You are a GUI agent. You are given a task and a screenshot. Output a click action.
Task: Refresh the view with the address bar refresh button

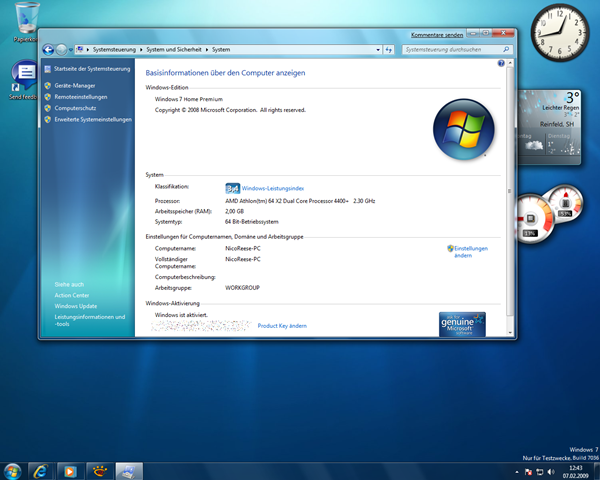coord(388,50)
